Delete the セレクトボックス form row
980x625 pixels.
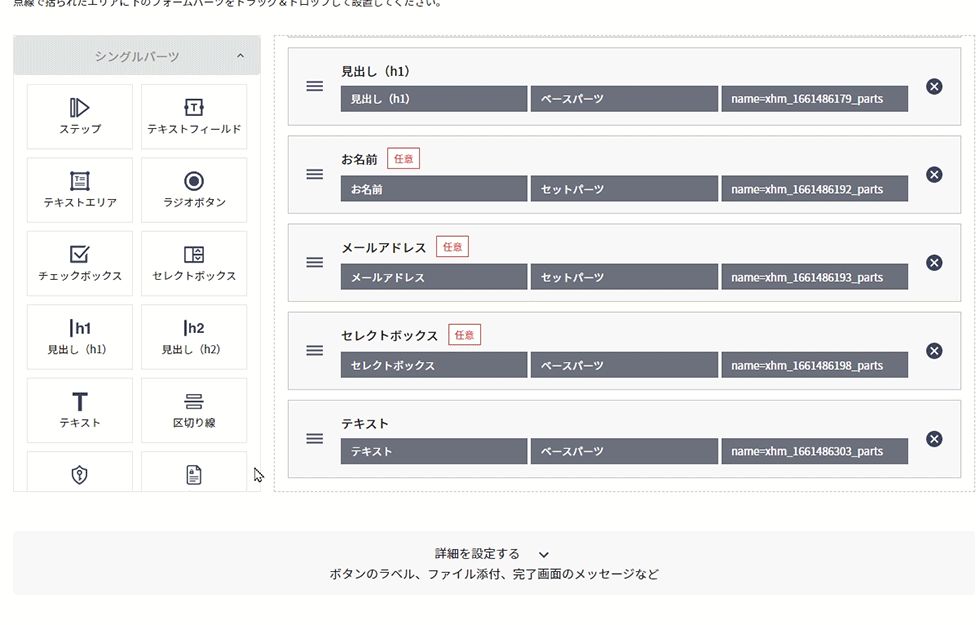(934, 351)
